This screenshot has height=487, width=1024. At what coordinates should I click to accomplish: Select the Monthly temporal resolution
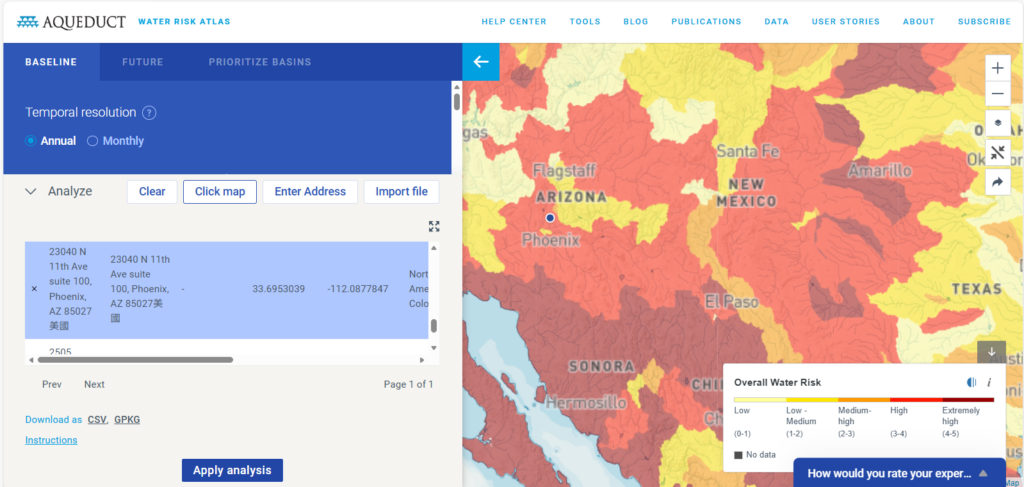click(x=93, y=141)
